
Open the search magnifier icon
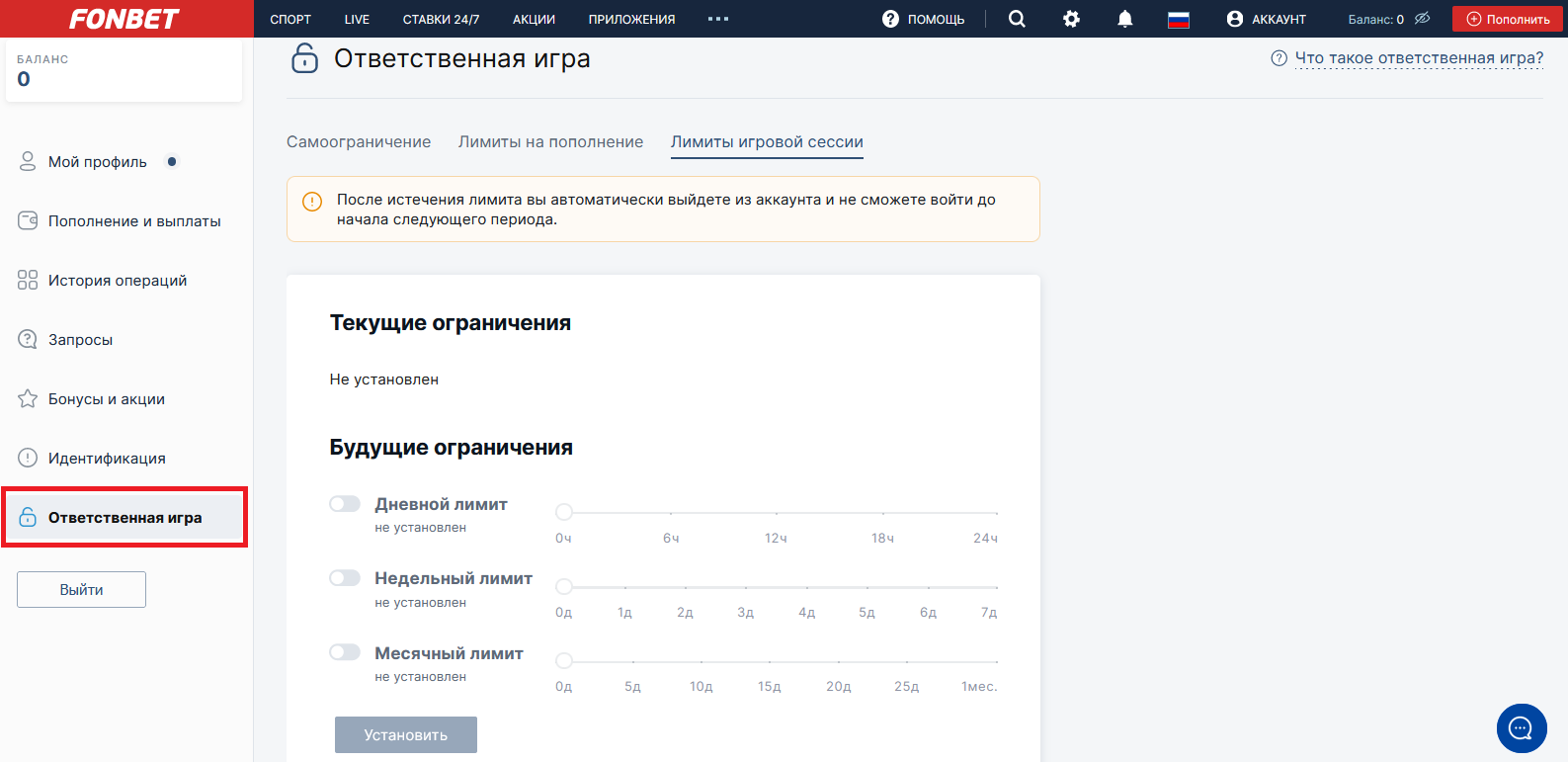pos(1017,19)
